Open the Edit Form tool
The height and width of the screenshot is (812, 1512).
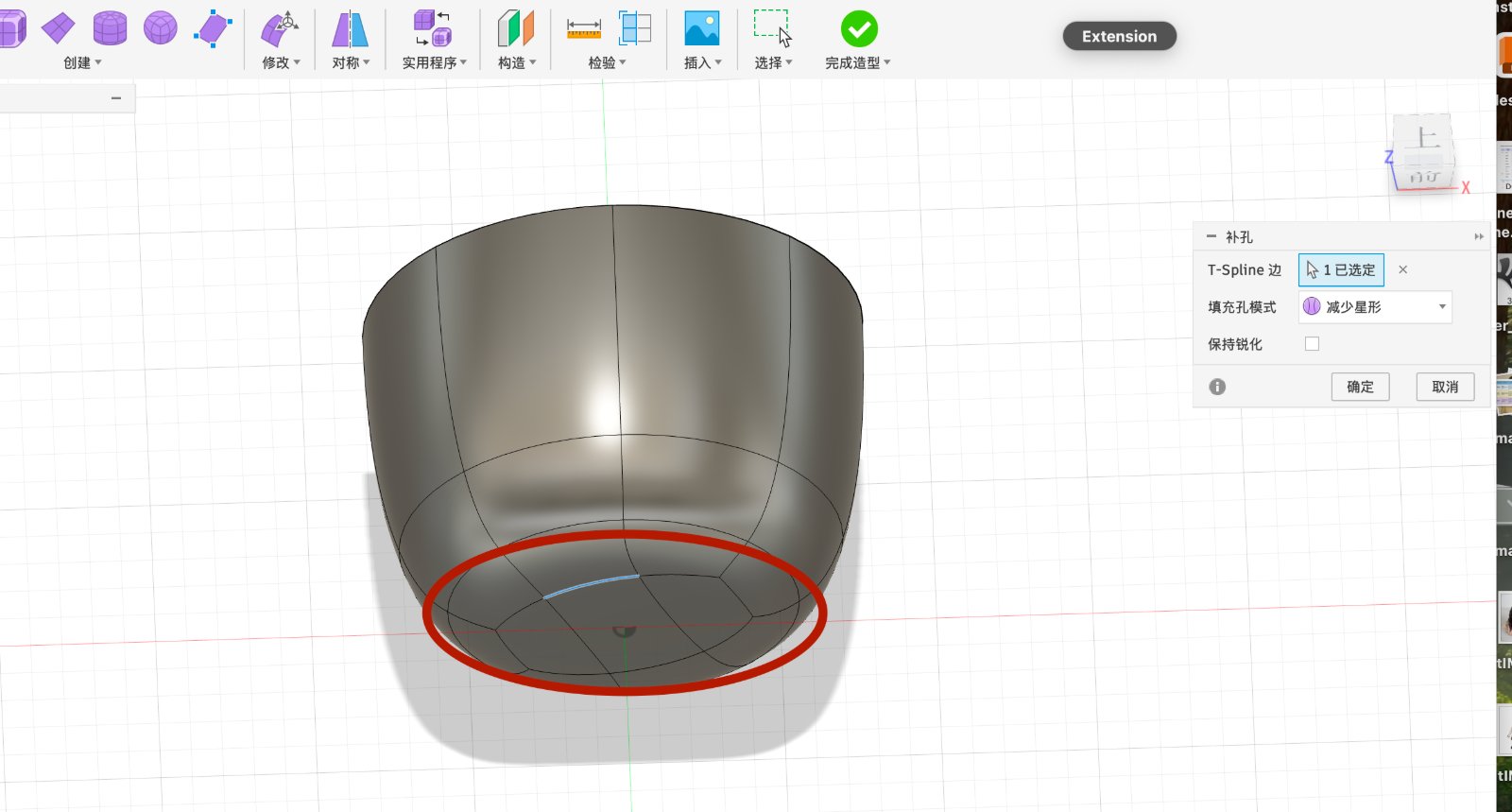pos(280,29)
